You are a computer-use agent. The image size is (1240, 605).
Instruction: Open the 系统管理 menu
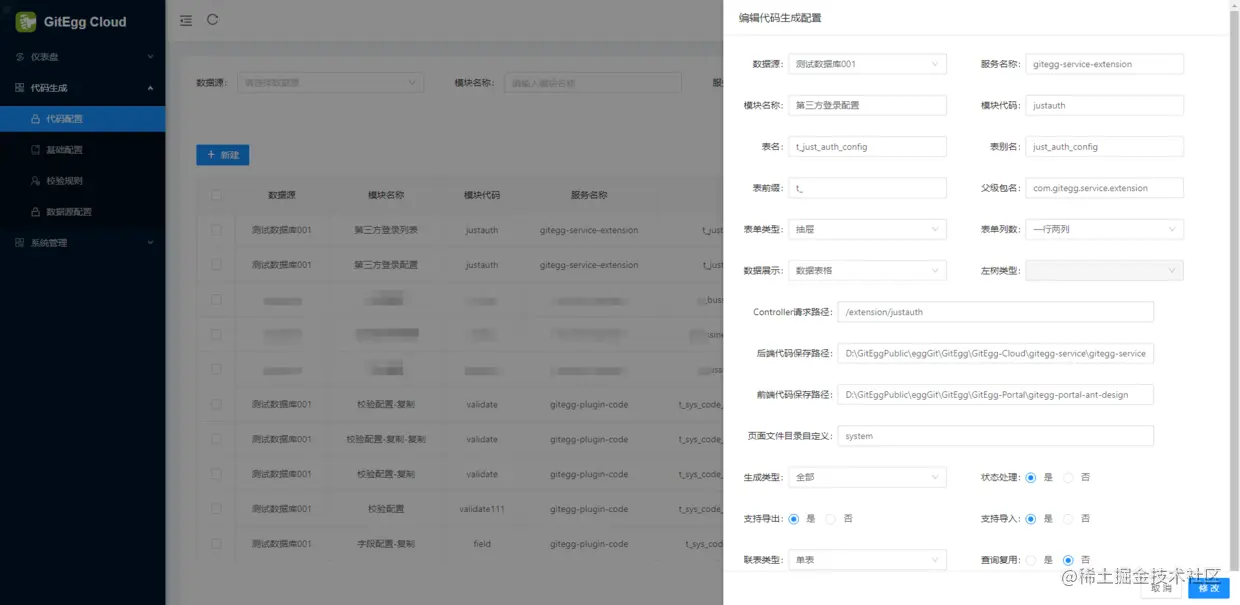[82, 243]
